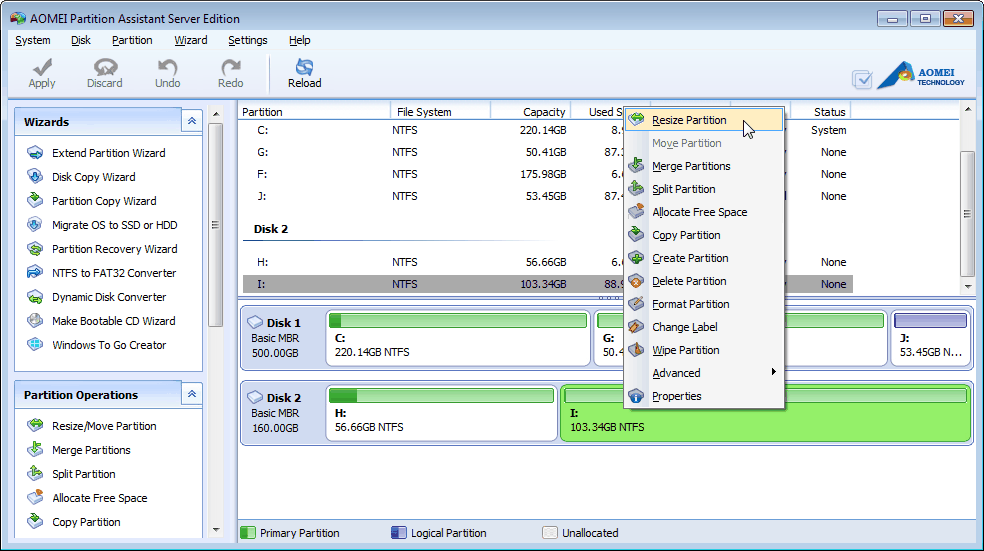The image size is (984, 551).
Task: Open the System menu
Action: click(x=33, y=40)
